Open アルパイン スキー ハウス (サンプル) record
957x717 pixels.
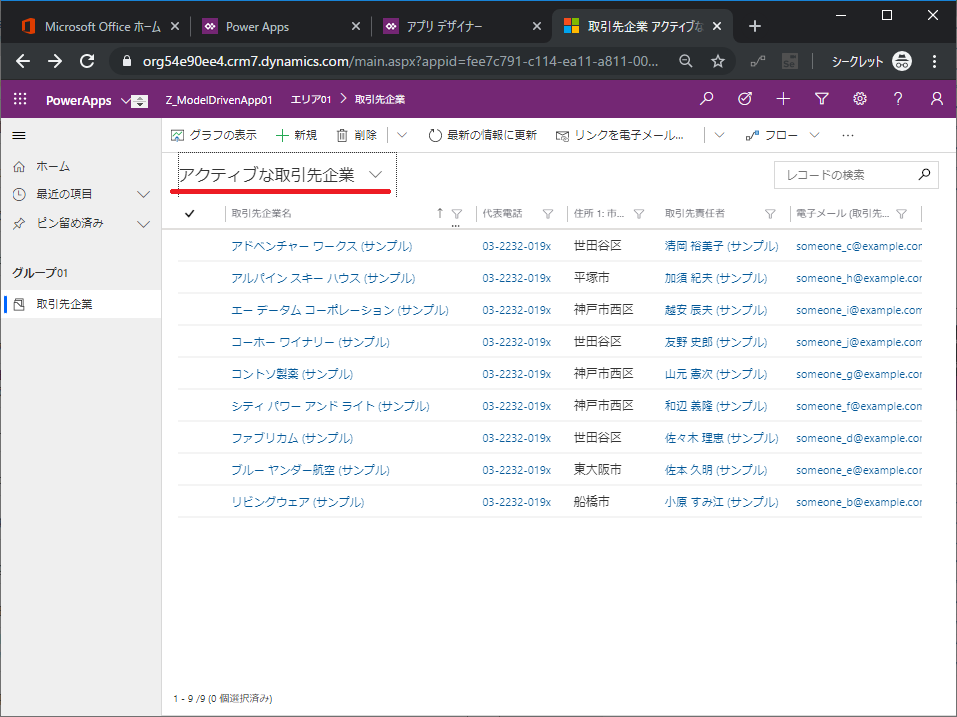coord(323,278)
